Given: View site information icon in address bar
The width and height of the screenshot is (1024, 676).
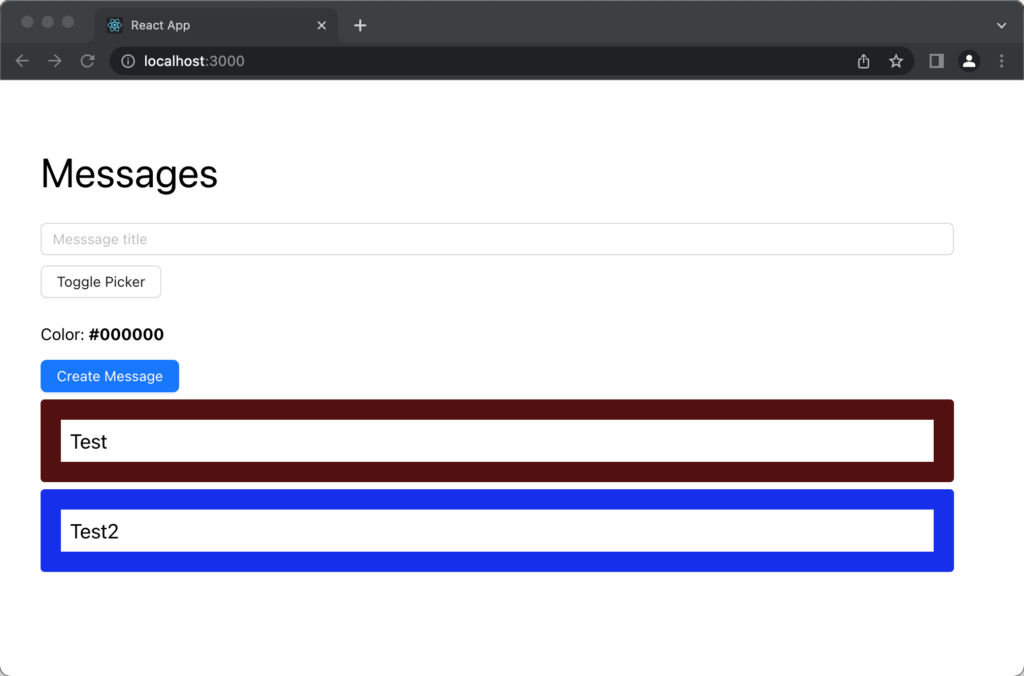Looking at the screenshot, I should (128, 61).
